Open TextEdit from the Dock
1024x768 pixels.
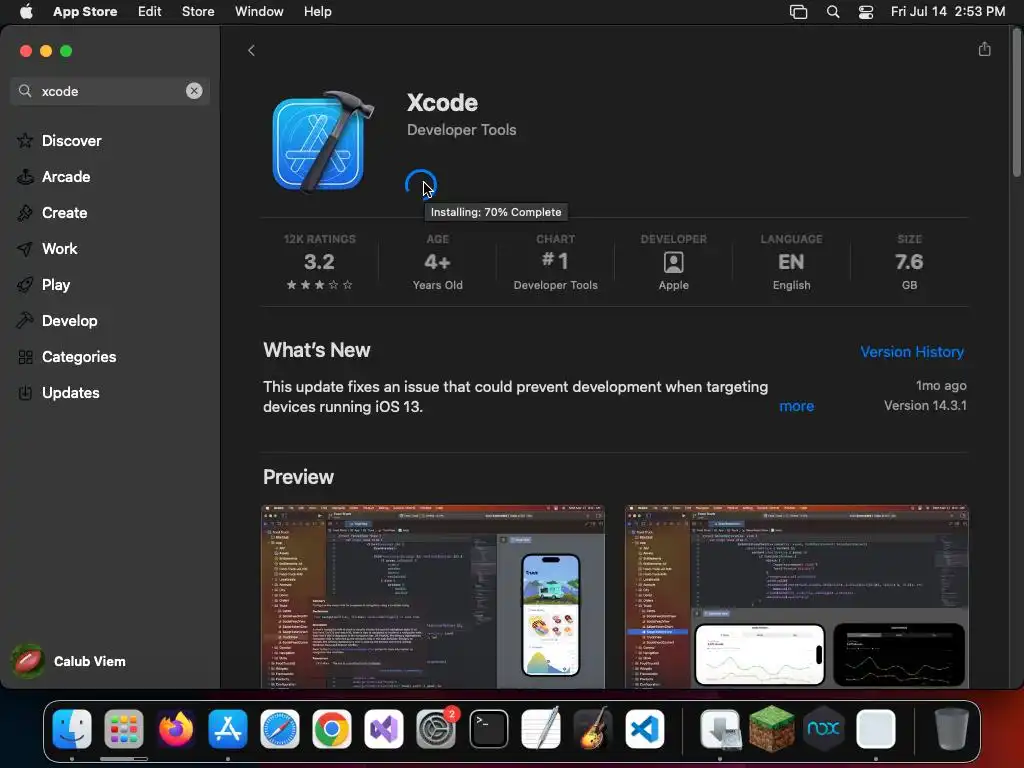coord(541,729)
